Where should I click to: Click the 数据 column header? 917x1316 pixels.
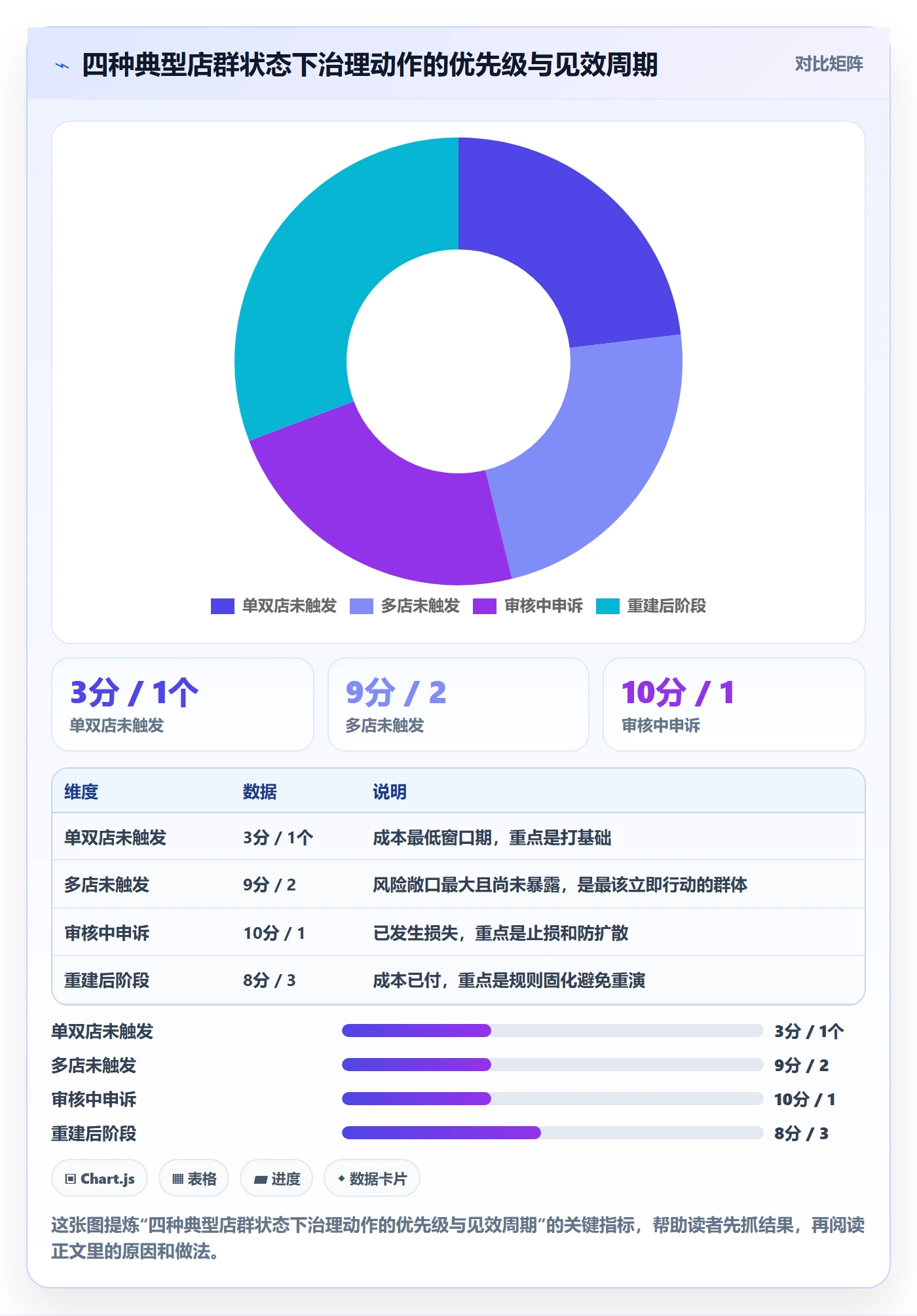(260, 792)
